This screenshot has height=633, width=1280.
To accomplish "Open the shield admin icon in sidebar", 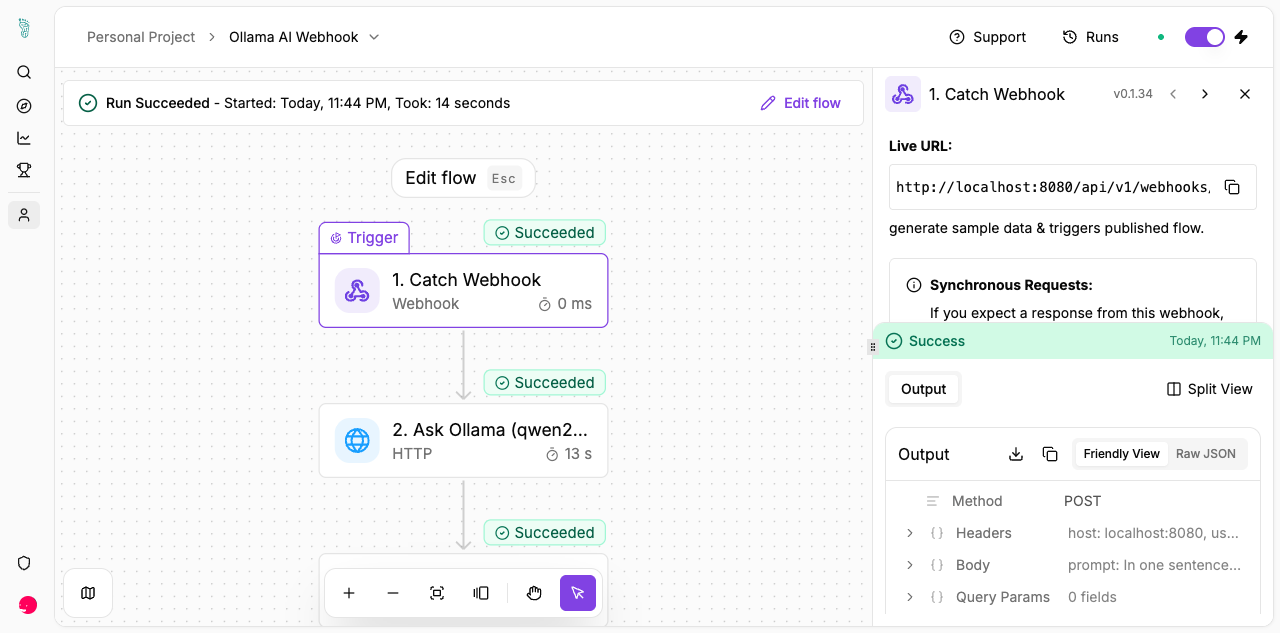I will tap(24, 563).
